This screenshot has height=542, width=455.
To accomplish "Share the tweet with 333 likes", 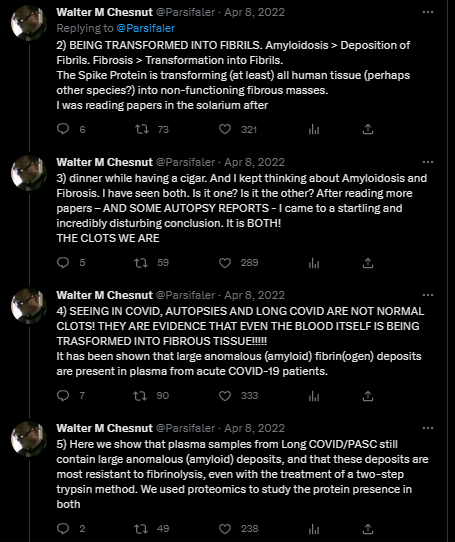I will click(x=368, y=396).
